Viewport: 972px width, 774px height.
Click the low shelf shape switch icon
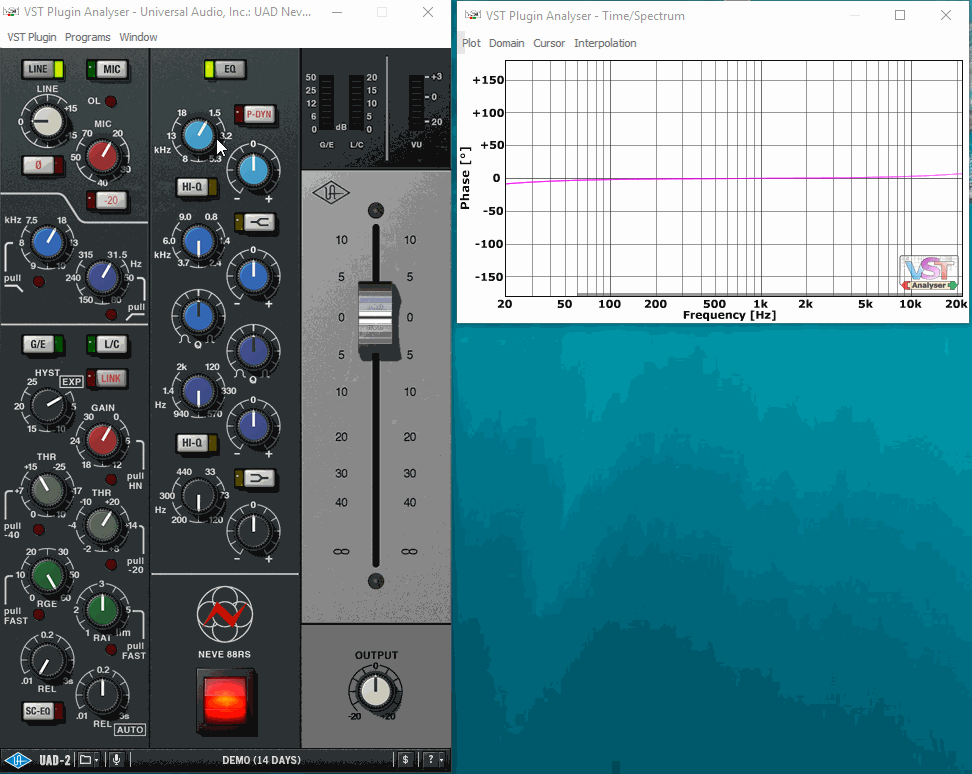(x=255, y=478)
